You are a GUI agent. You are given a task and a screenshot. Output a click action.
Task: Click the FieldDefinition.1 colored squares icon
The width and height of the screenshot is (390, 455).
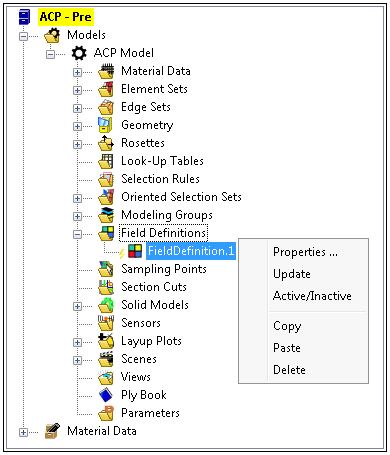(x=135, y=251)
